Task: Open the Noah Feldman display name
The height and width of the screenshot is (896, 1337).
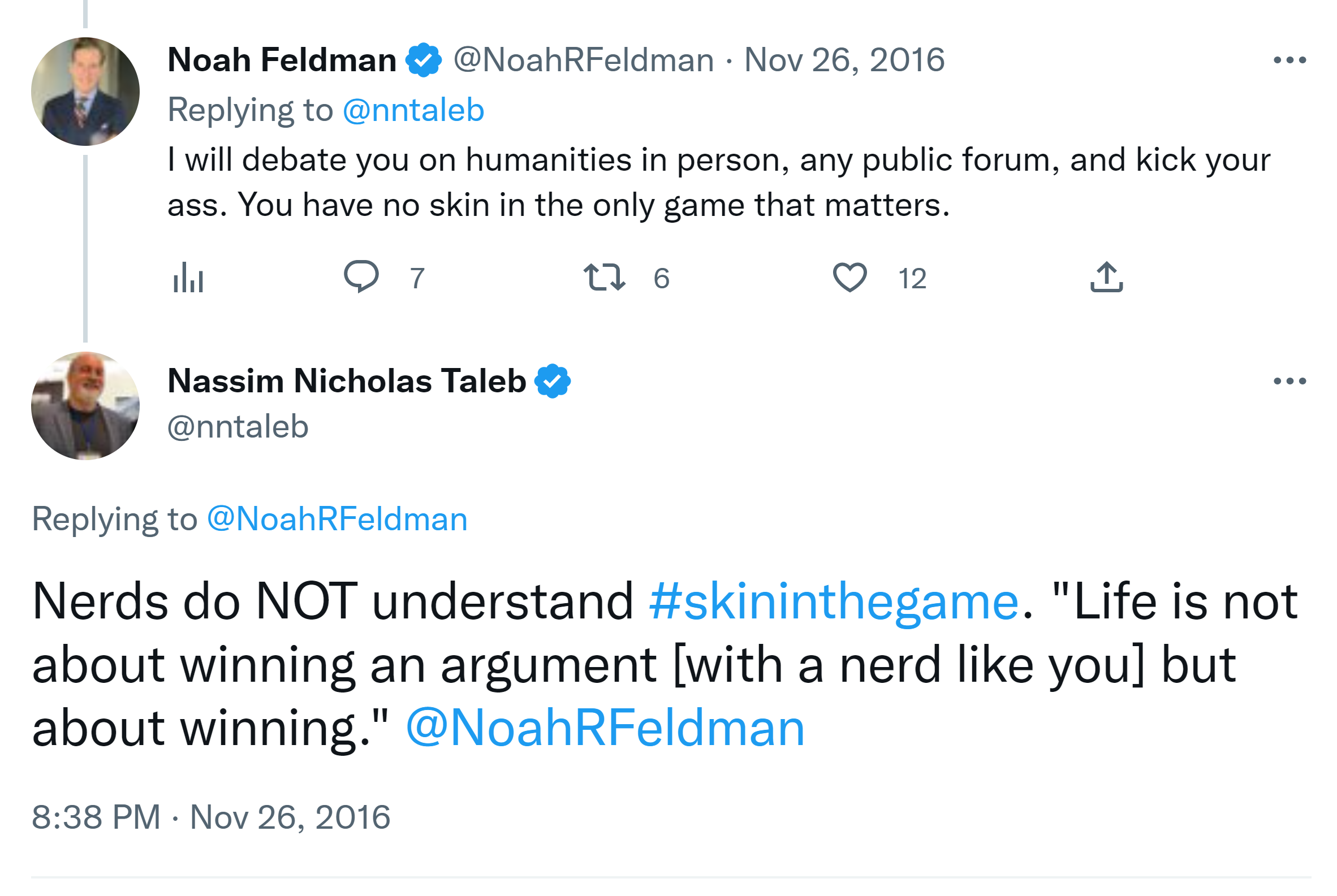Action: point(282,60)
